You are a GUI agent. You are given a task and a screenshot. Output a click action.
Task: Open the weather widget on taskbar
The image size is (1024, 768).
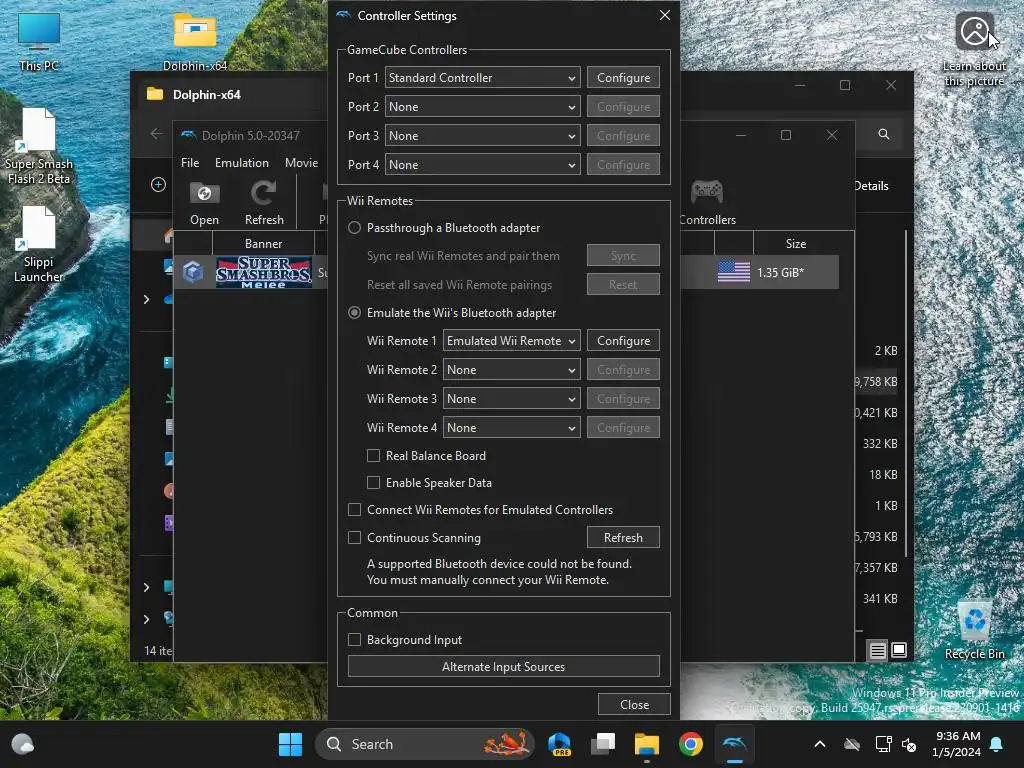23,744
